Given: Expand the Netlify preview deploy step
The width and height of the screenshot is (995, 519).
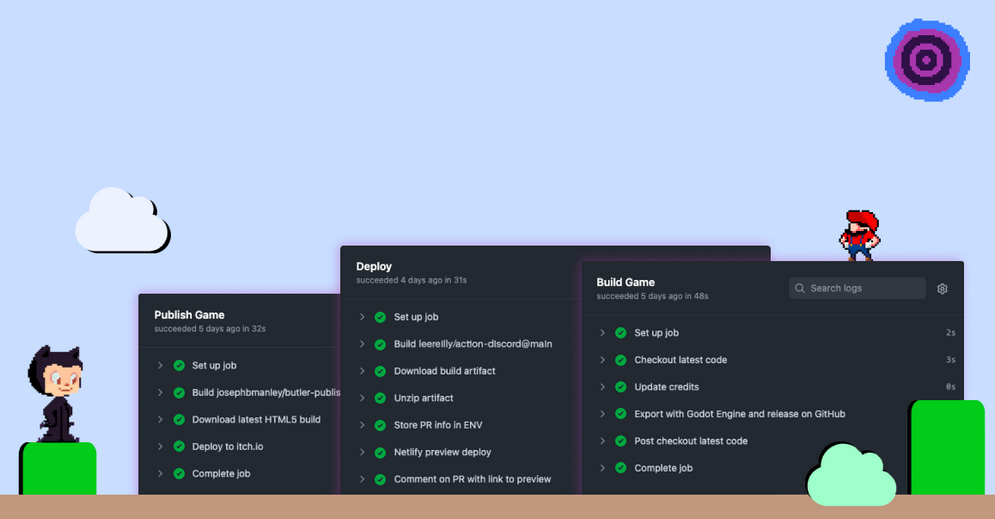Looking at the screenshot, I should [x=362, y=452].
